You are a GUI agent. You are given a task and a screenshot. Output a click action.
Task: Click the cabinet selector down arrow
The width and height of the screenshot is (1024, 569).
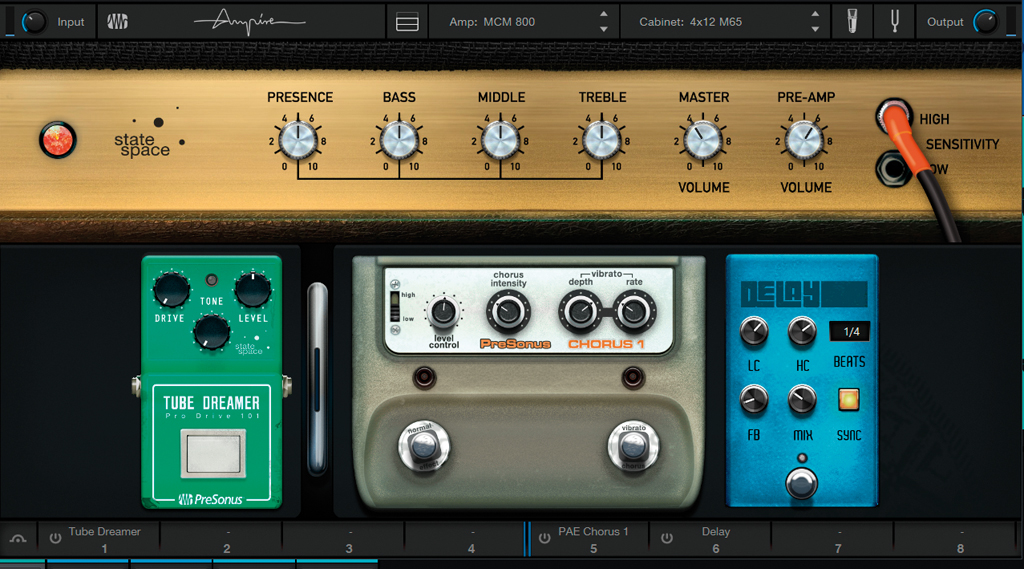pyautogui.click(x=815, y=29)
